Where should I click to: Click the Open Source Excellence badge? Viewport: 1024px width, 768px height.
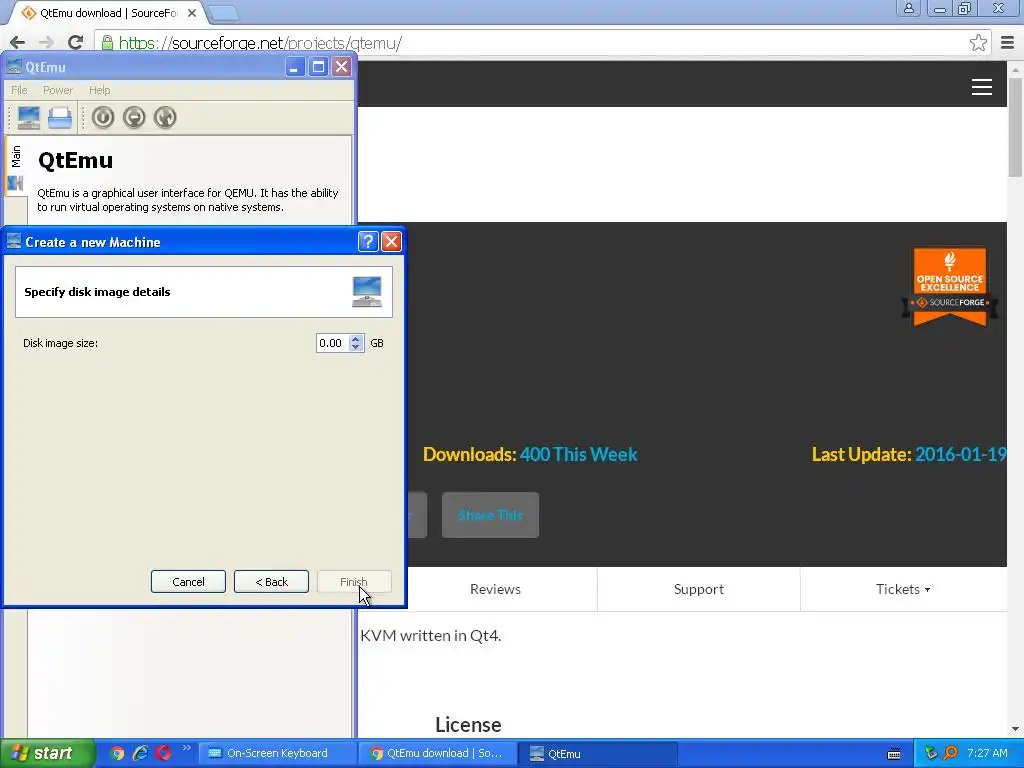(x=950, y=286)
